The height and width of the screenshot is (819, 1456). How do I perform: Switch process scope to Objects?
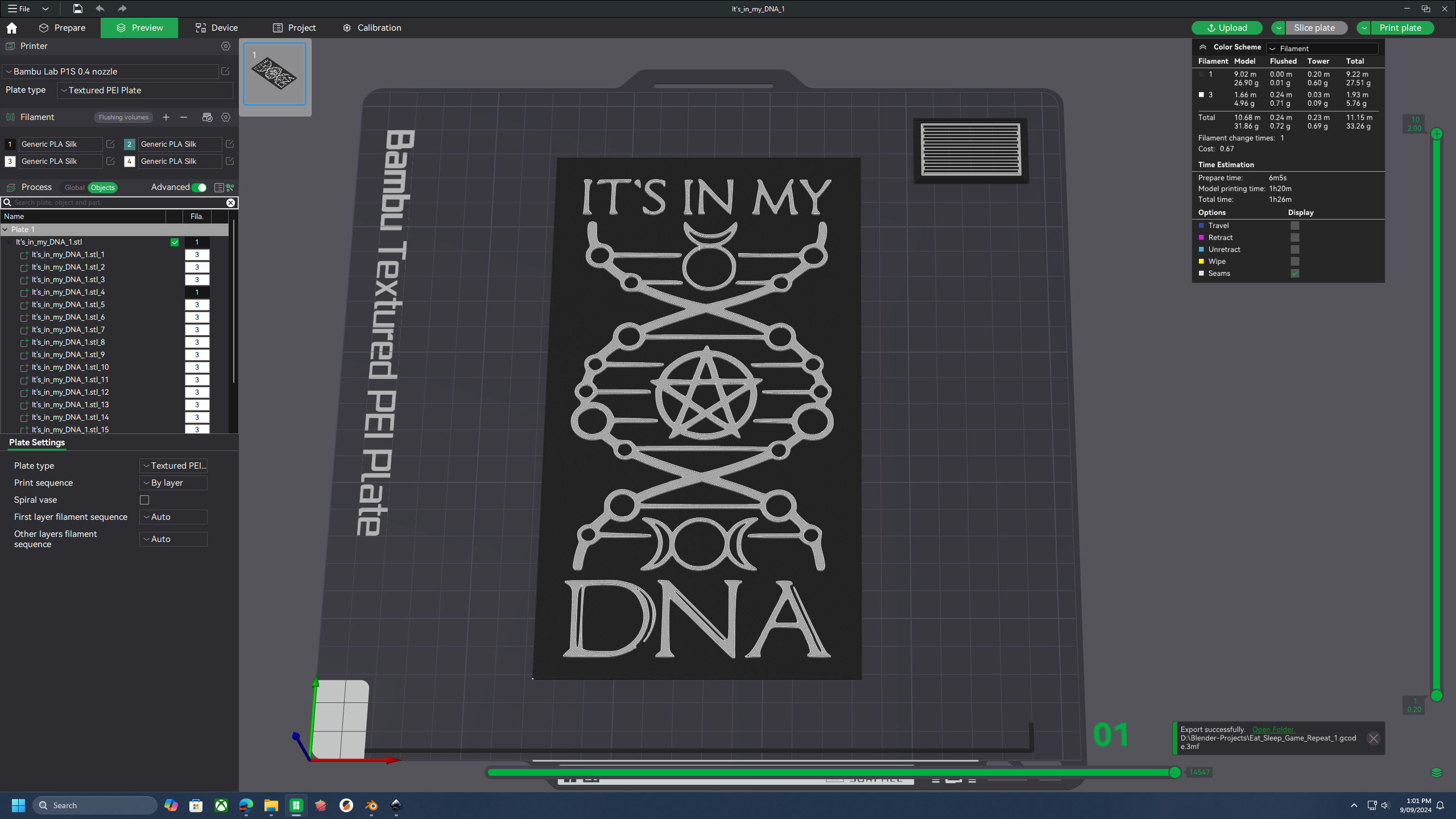click(x=102, y=188)
